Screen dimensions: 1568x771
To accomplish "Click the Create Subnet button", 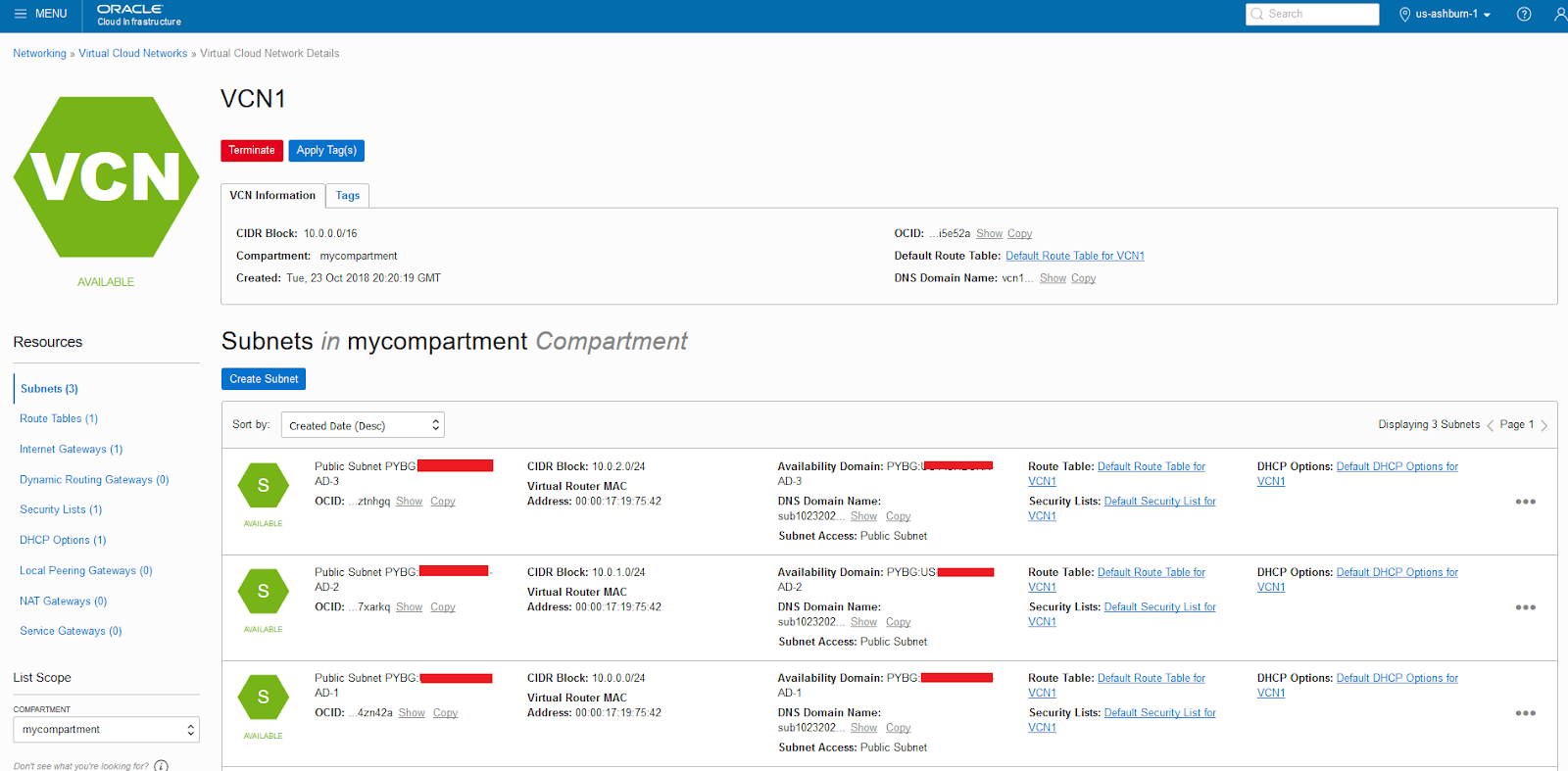I will tap(264, 379).
